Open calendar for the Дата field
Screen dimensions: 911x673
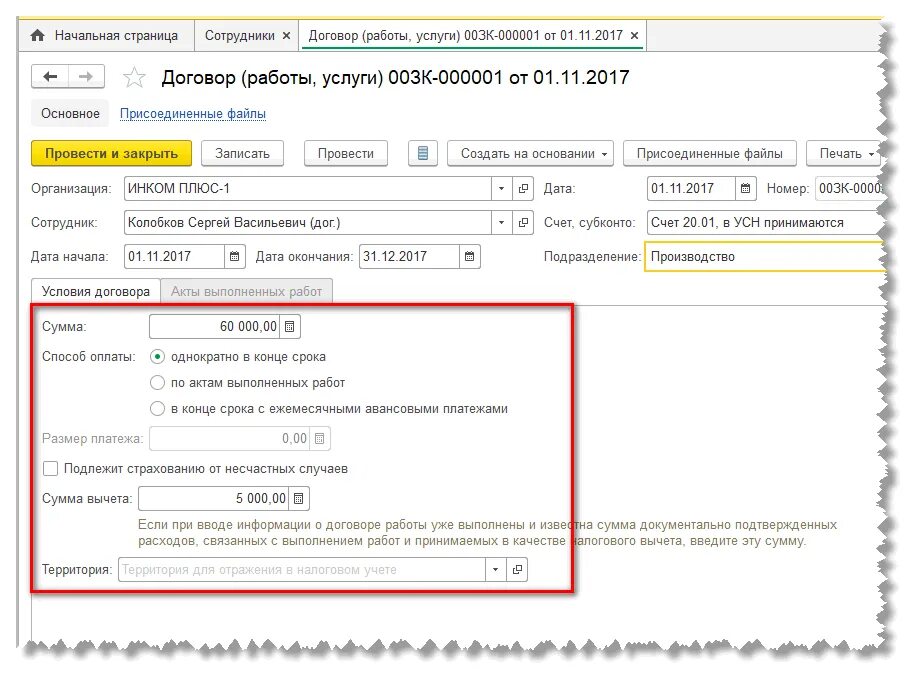tap(745, 188)
